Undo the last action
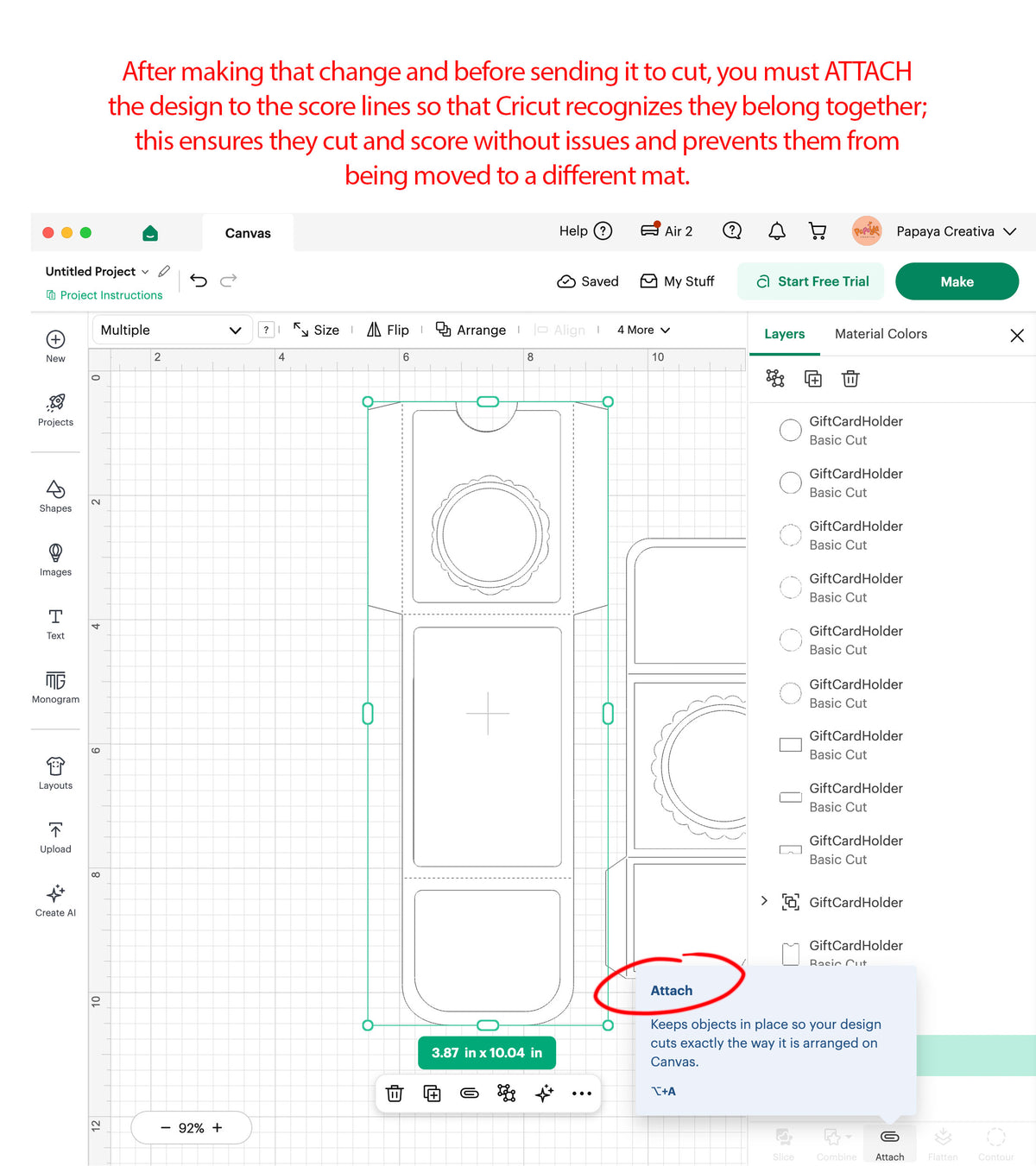Screen dimensions: 1036x1166 tap(199, 280)
